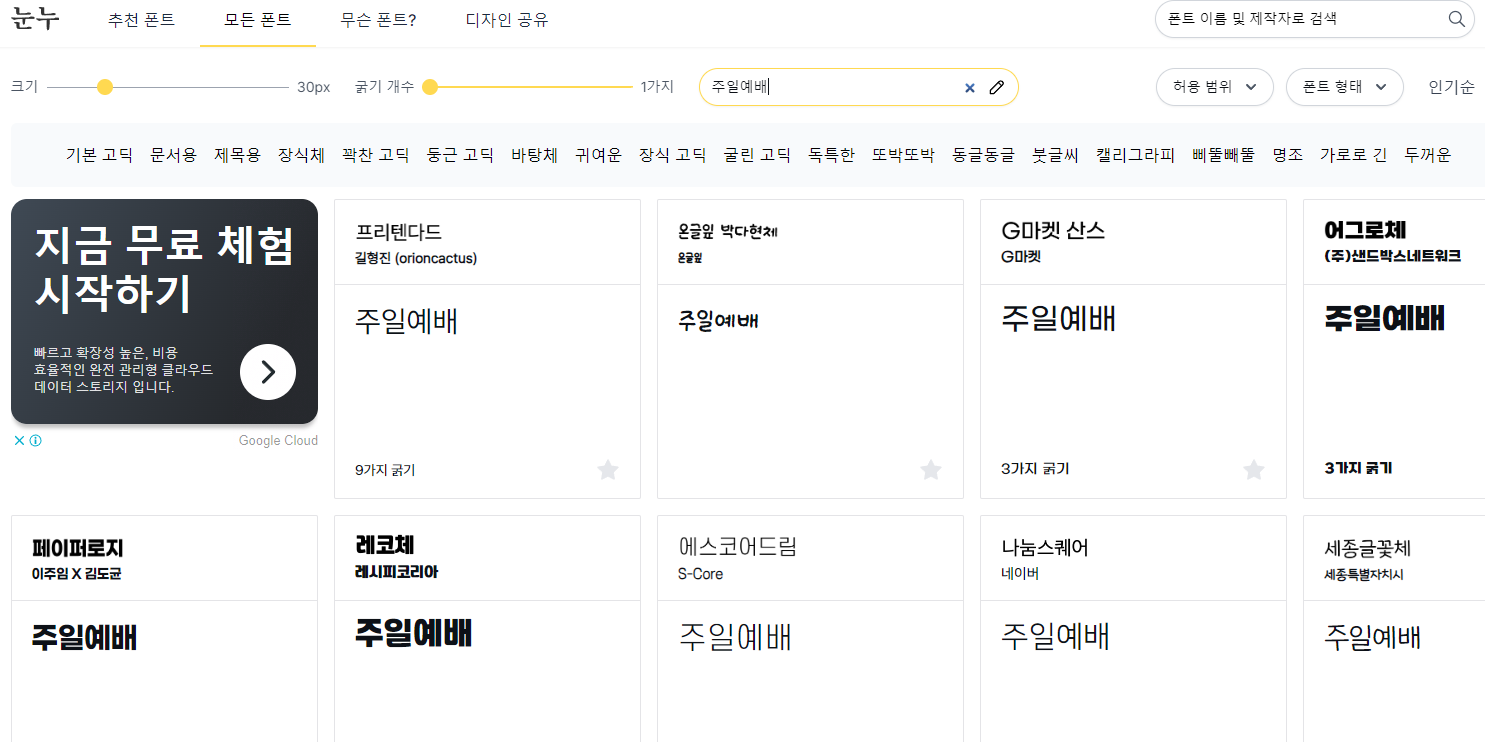
Task: Open the 페이퍼로지 font title
Action: coord(77,548)
